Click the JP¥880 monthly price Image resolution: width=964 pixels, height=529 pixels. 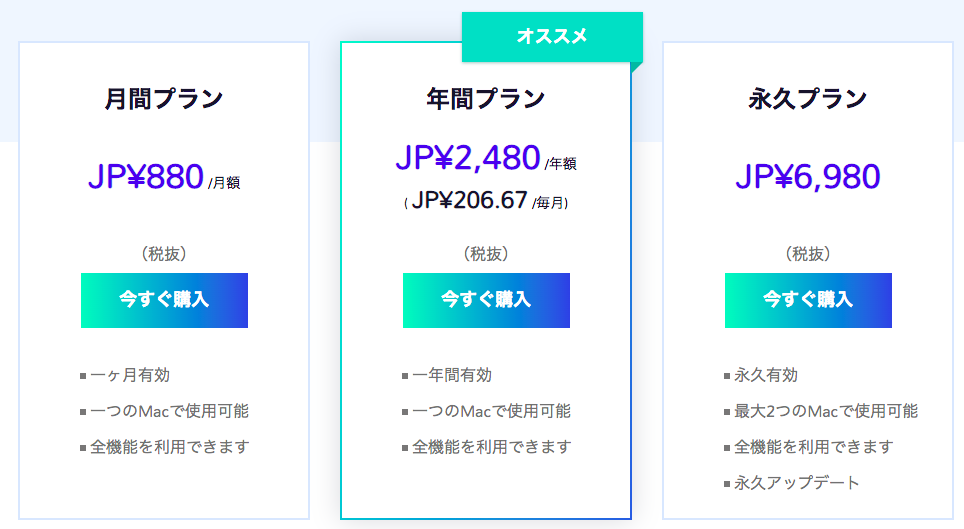pyautogui.click(x=146, y=177)
